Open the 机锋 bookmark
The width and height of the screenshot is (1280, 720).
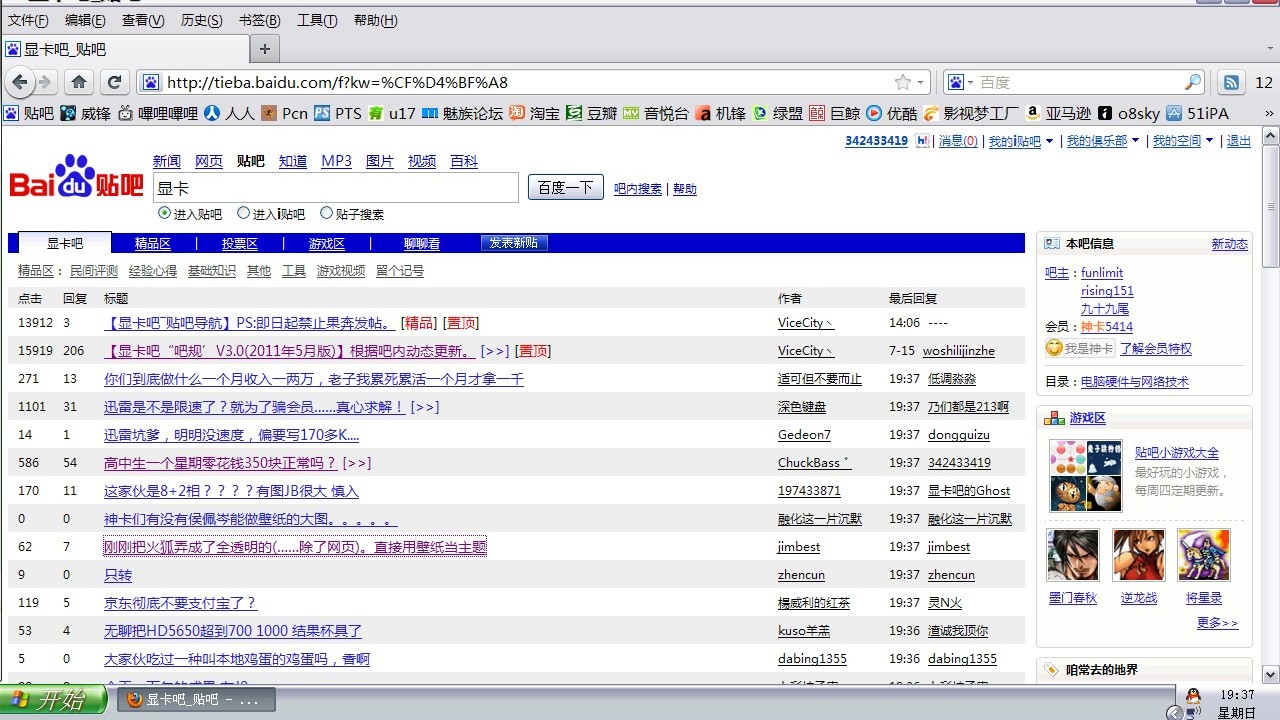pyautogui.click(x=721, y=113)
